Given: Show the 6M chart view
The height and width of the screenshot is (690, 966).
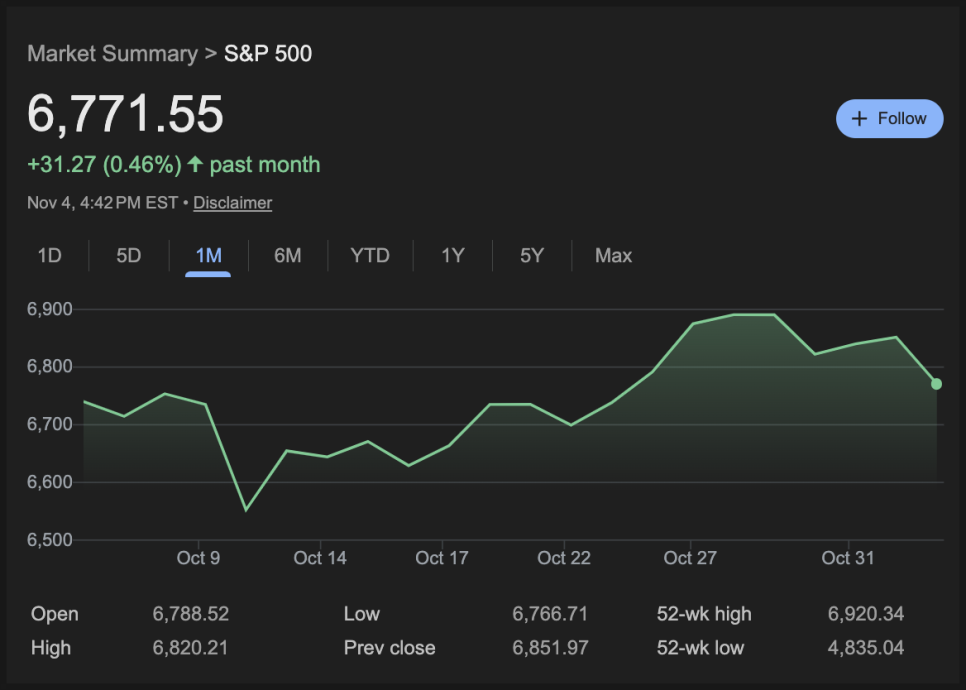Looking at the screenshot, I should click(287, 256).
